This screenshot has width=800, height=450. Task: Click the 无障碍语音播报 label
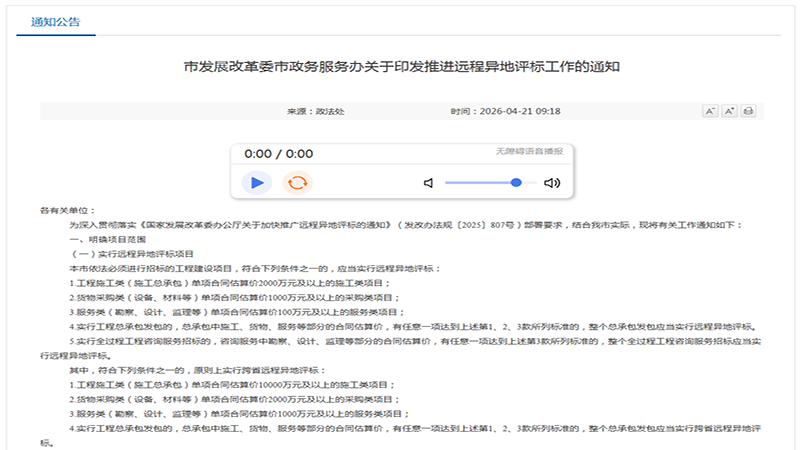click(x=529, y=151)
